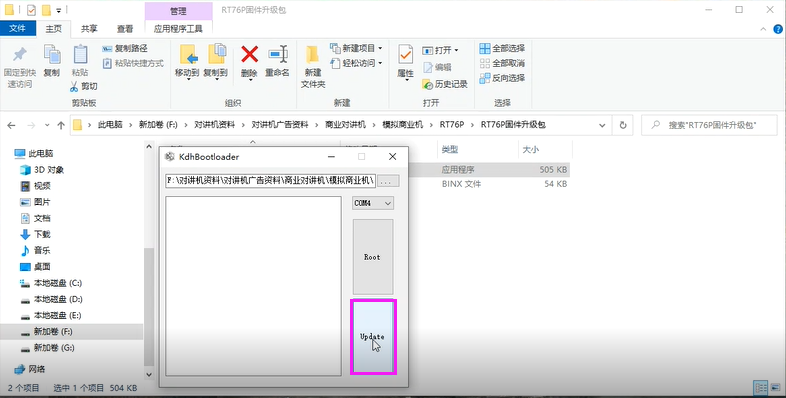Screen dimensions: 786x398
Task: Open the COM4 port dropdown
Action: click(373, 203)
